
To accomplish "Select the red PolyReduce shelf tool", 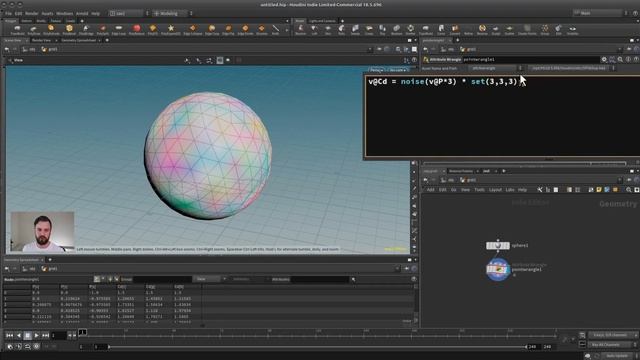I will click(x=136, y=30).
